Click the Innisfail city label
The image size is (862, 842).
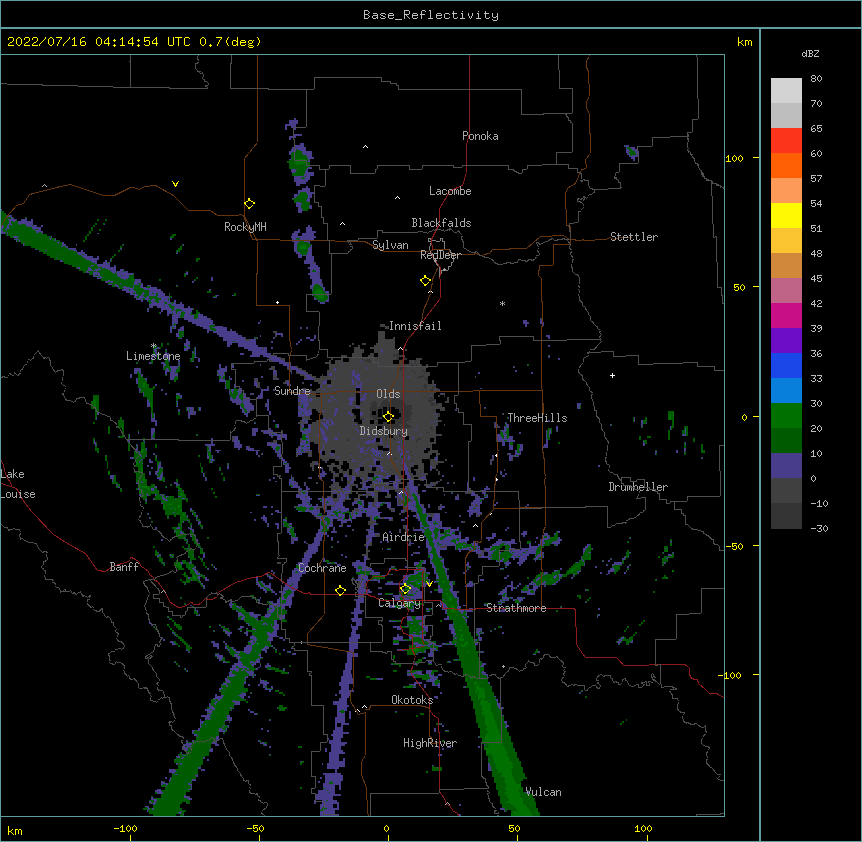pyautogui.click(x=415, y=326)
